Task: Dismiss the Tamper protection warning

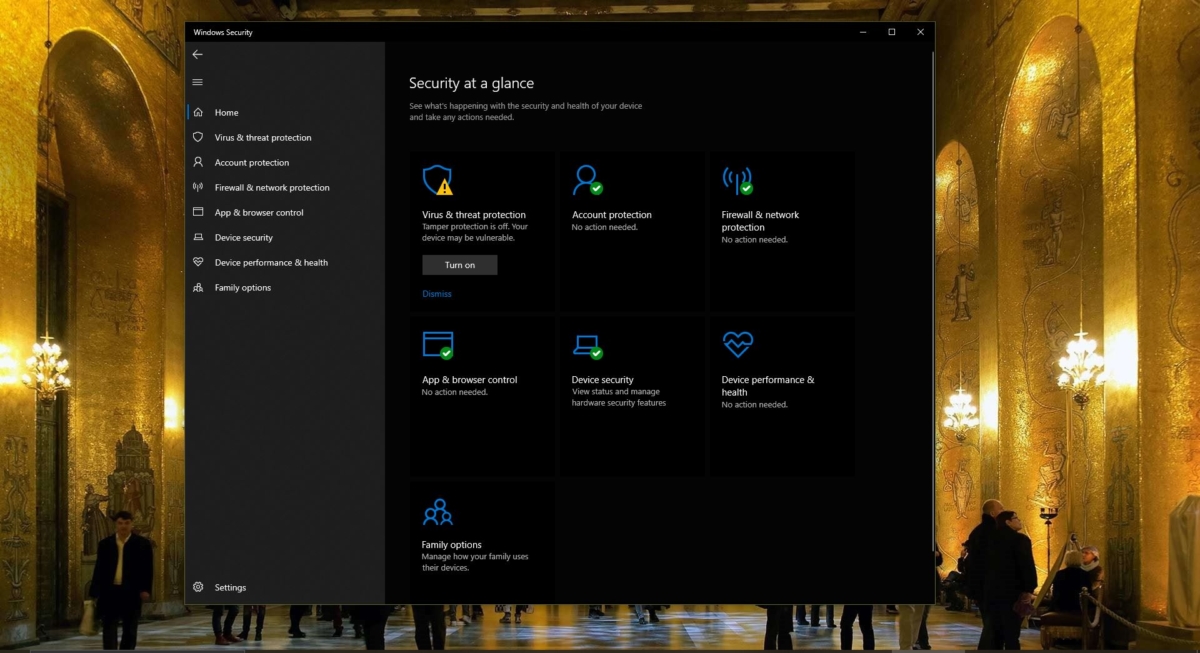Action: pyautogui.click(x=437, y=293)
